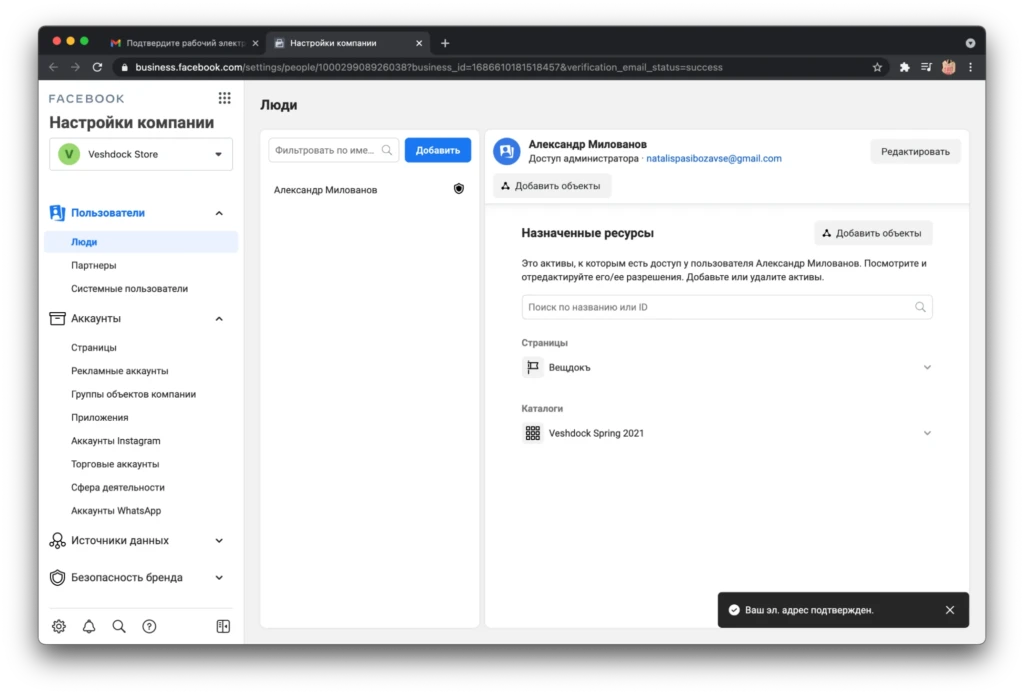Close the Gmail browser tab
Viewport: 1024px width, 695px height.
[255, 43]
